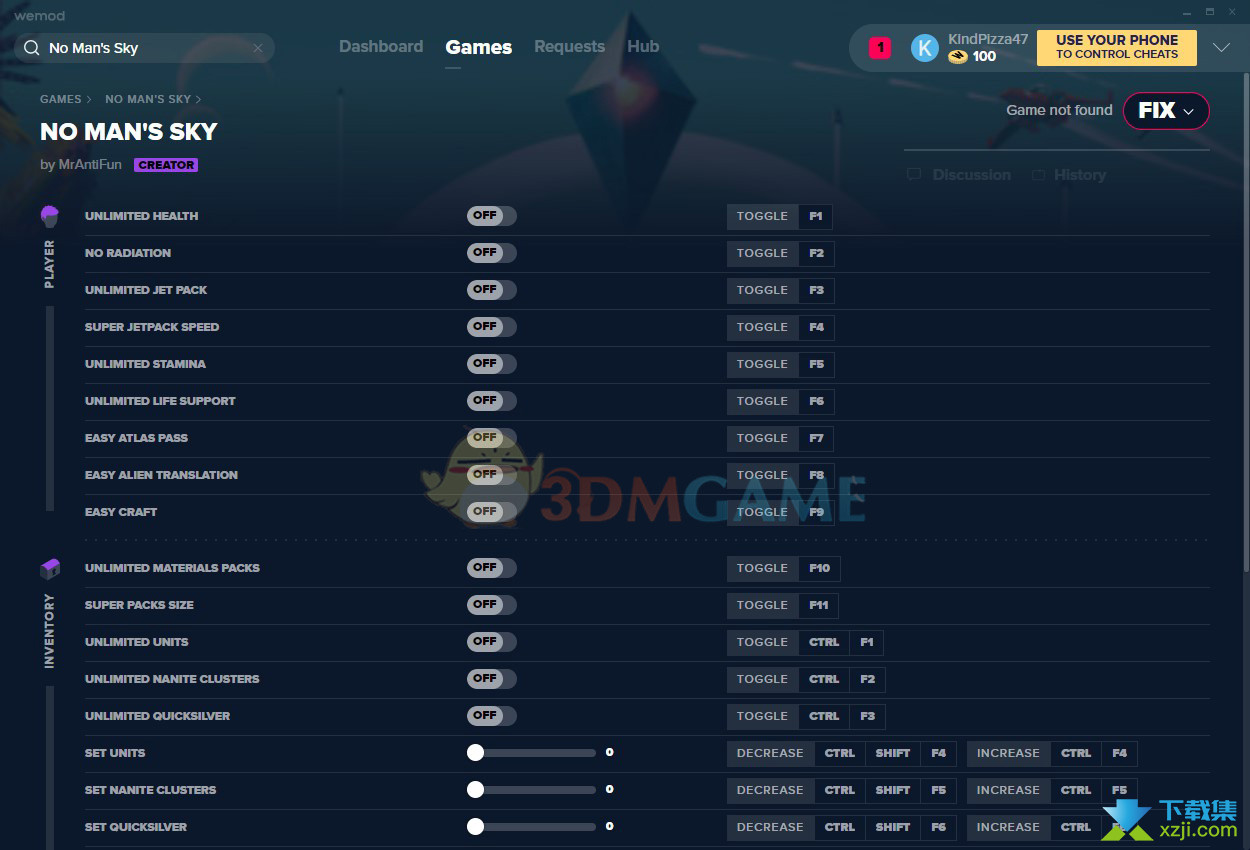The image size is (1250, 850).
Task: Click the F11 hotkey for Super Packs Size
Action: (819, 605)
